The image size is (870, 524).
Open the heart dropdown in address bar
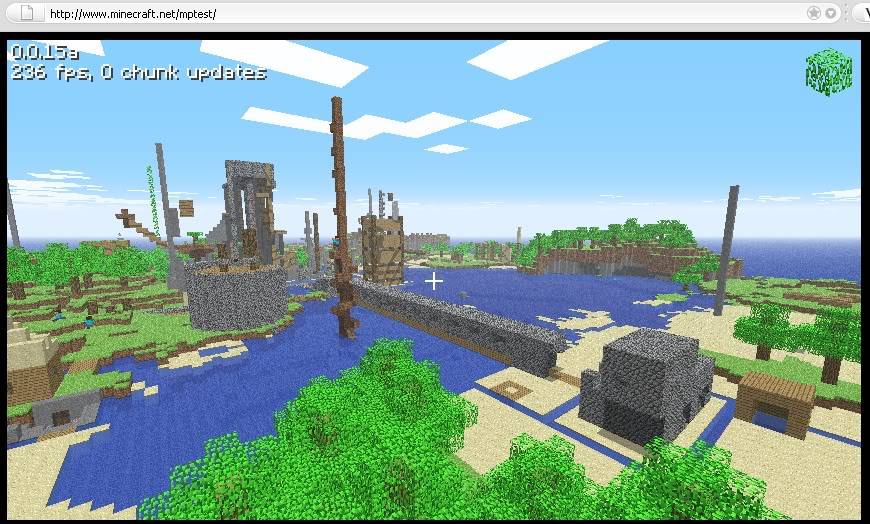coord(831,13)
